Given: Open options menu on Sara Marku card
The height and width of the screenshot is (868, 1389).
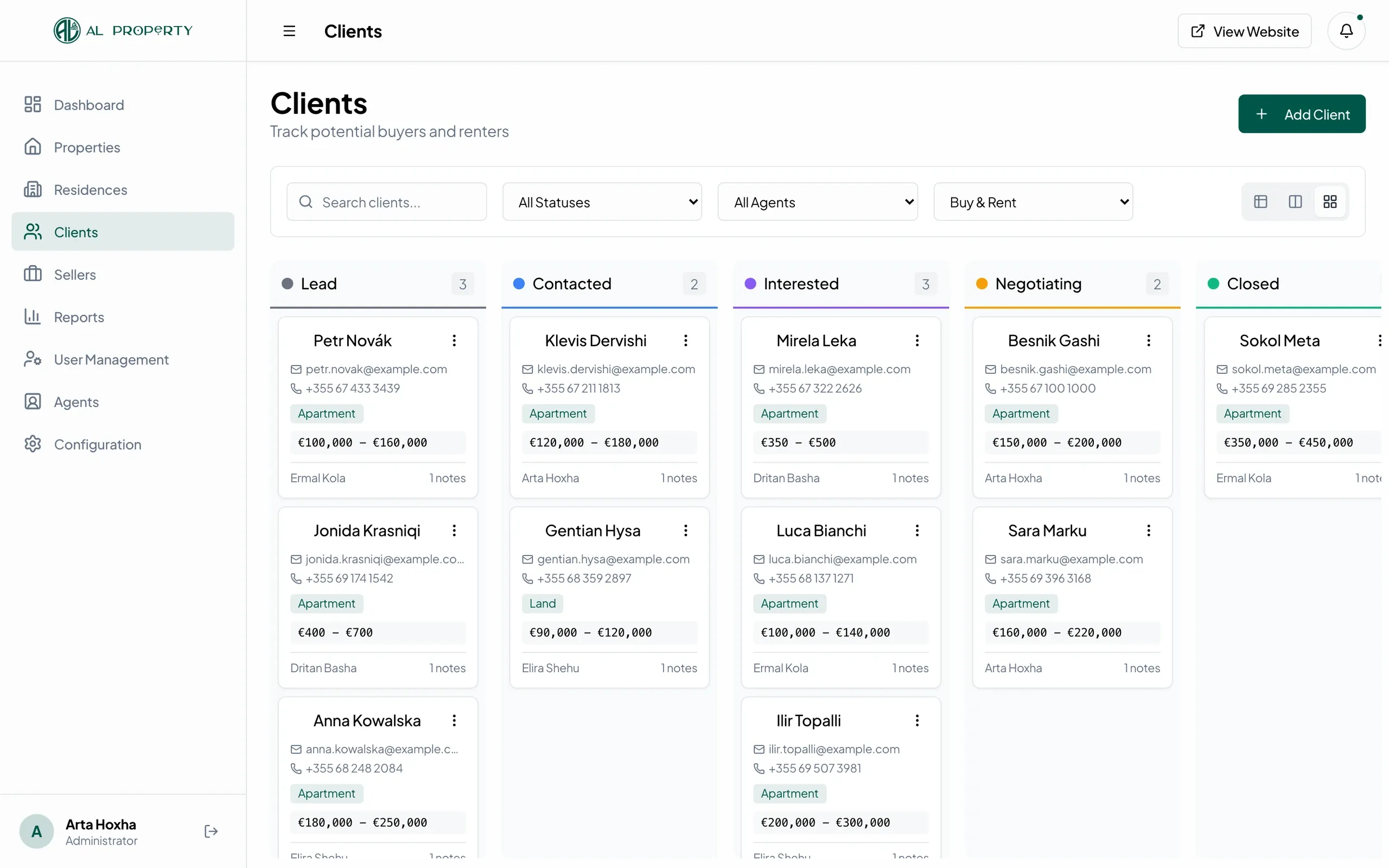Looking at the screenshot, I should (1148, 531).
